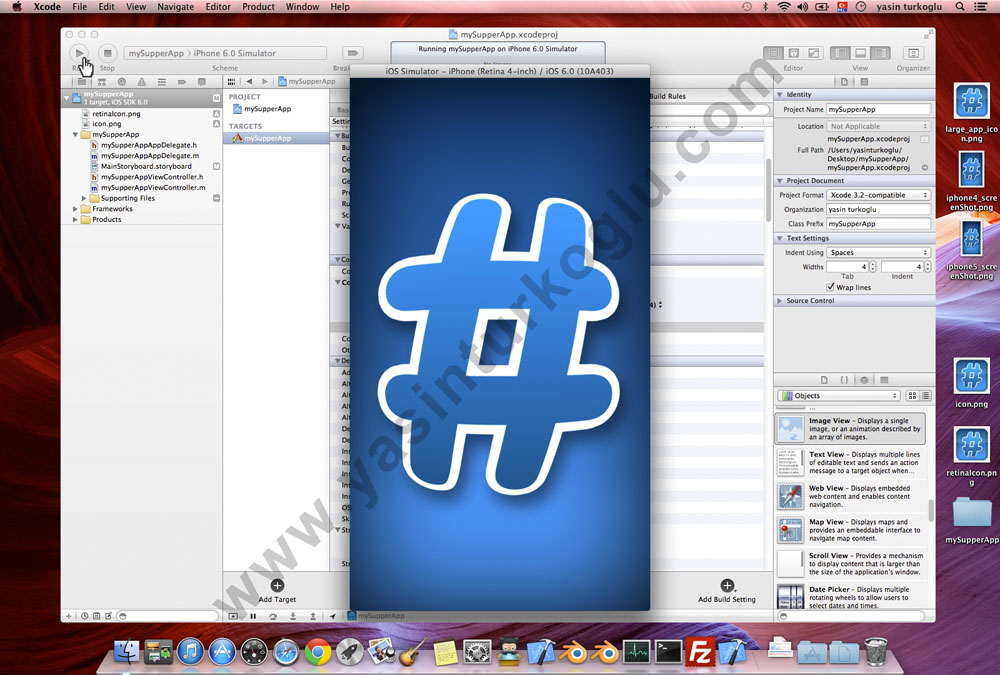Expand the Source Control section
1000x675 pixels.
[x=779, y=300]
